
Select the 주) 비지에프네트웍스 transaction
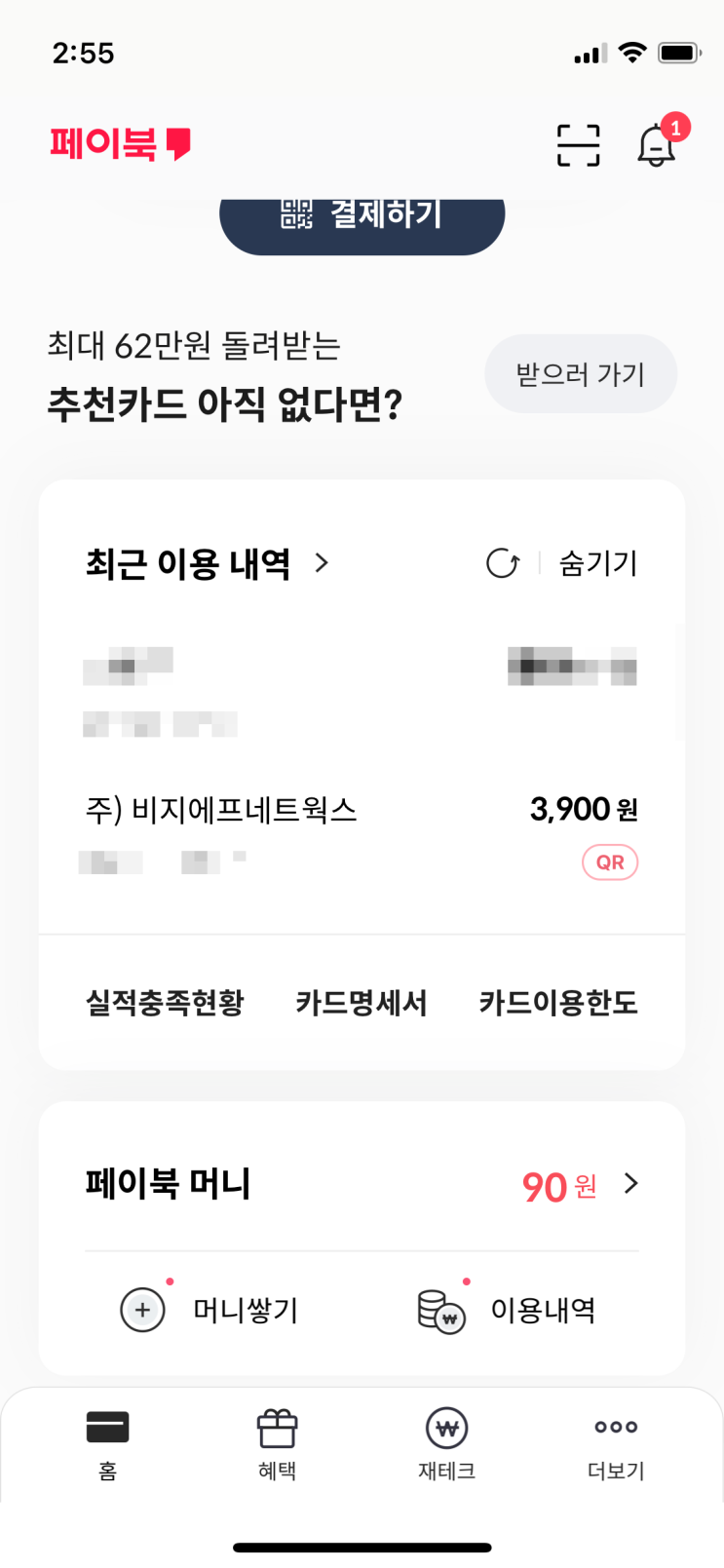click(x=222, y=810)
